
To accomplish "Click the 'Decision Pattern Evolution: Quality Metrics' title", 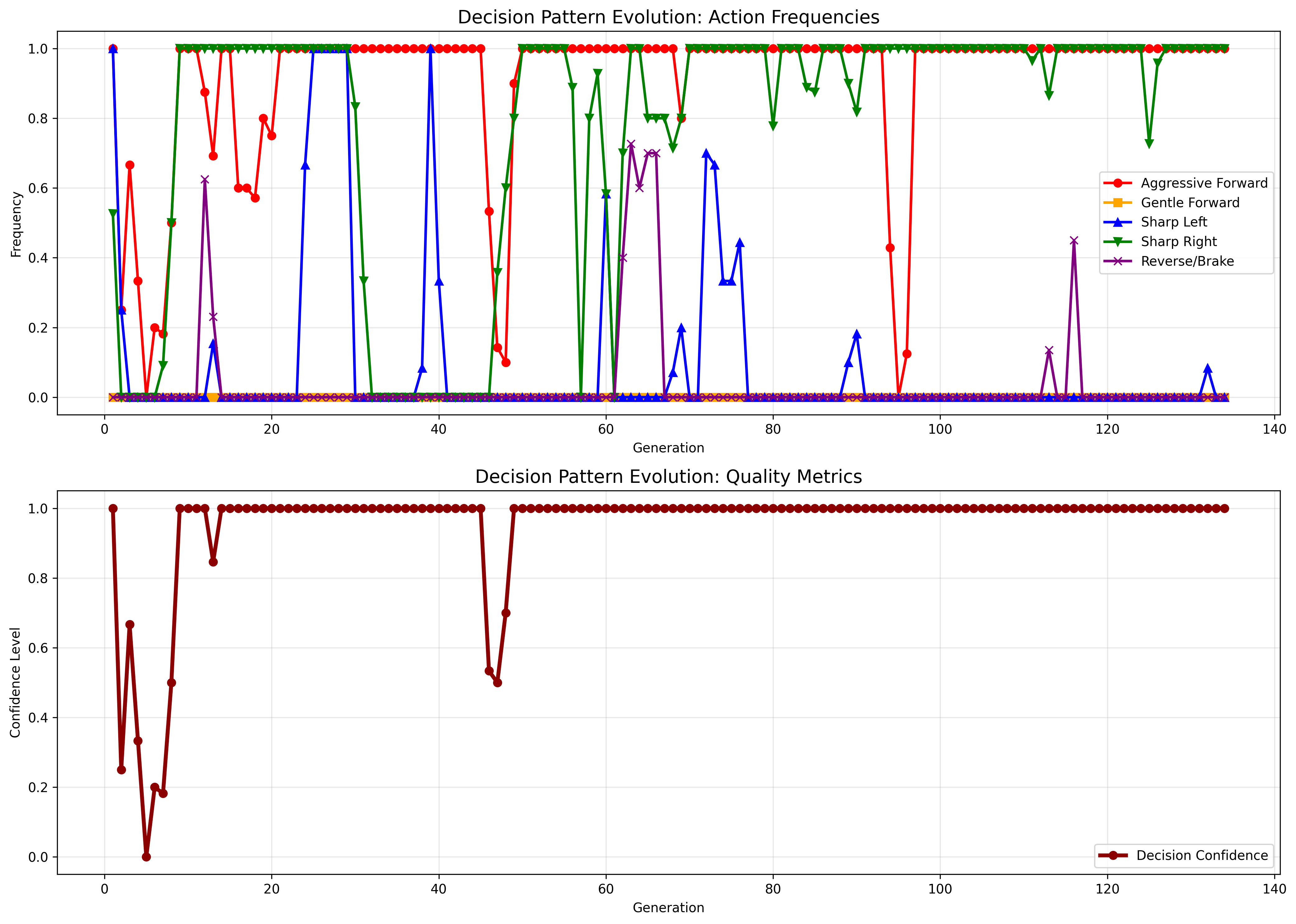I will [x=669, y=477].
